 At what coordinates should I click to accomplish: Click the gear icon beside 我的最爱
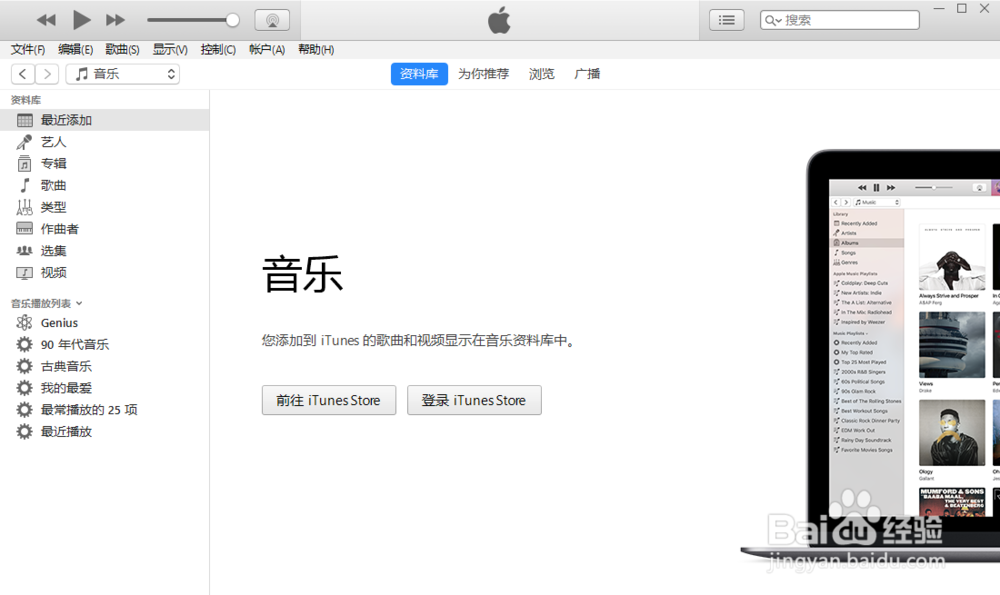pyautogui.click(x=24, y=388)
